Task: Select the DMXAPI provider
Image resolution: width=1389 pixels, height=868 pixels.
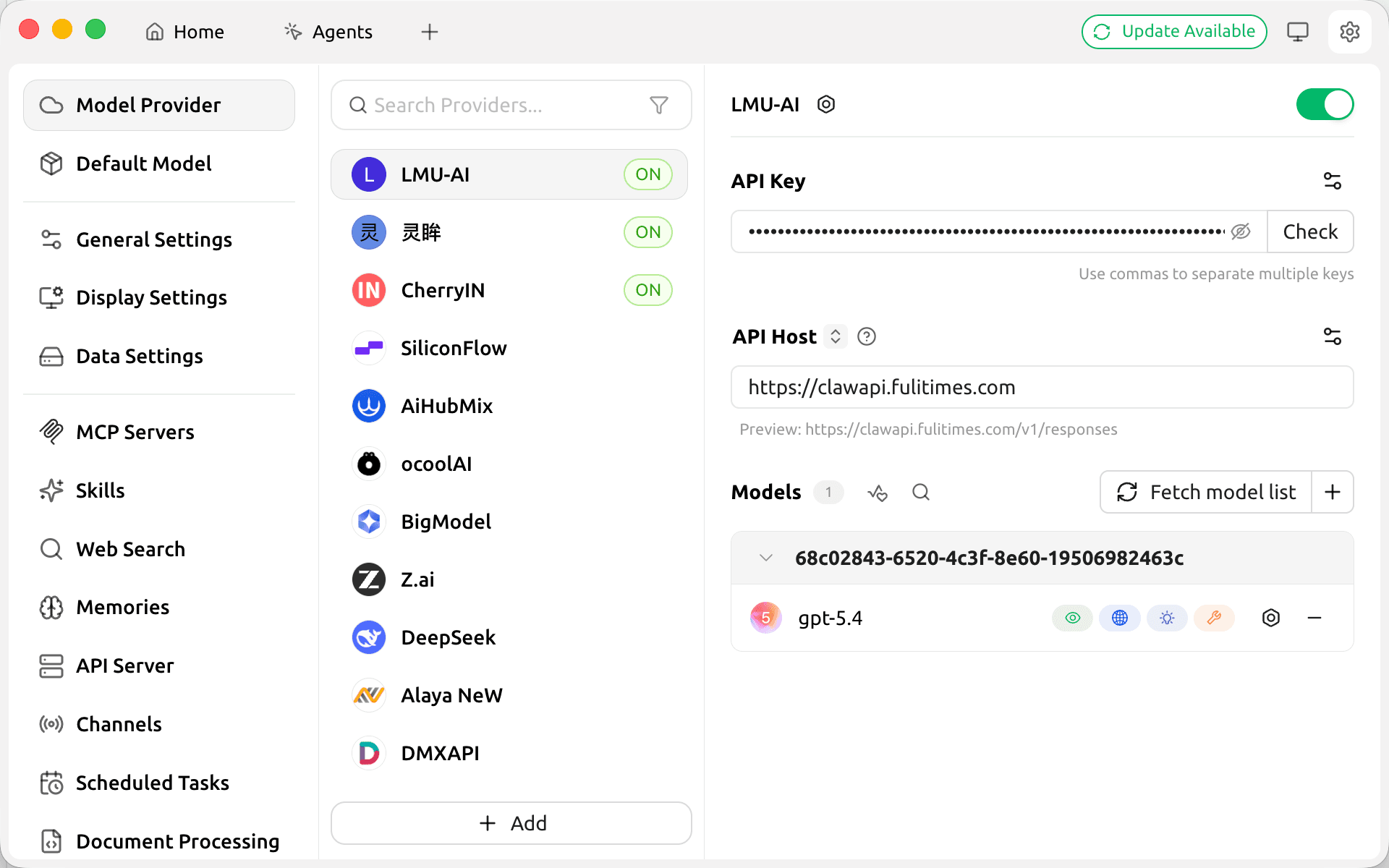Action: tap(509, 753)
